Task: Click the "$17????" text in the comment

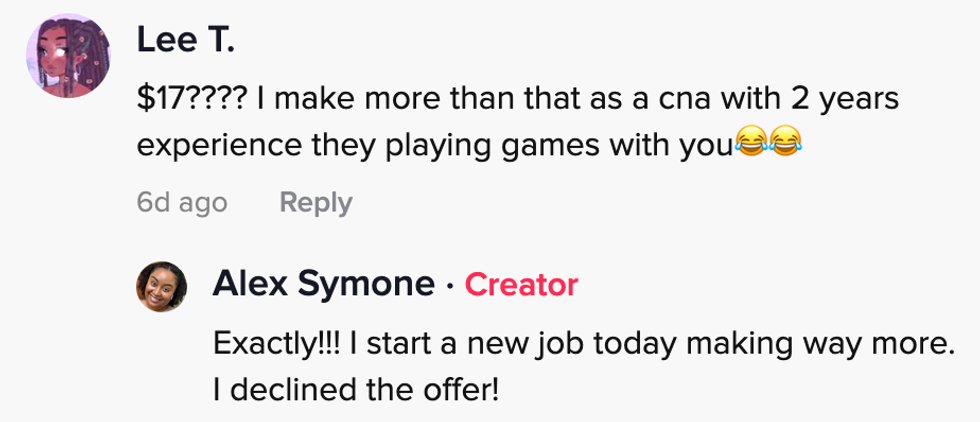Action: [193, 100]
